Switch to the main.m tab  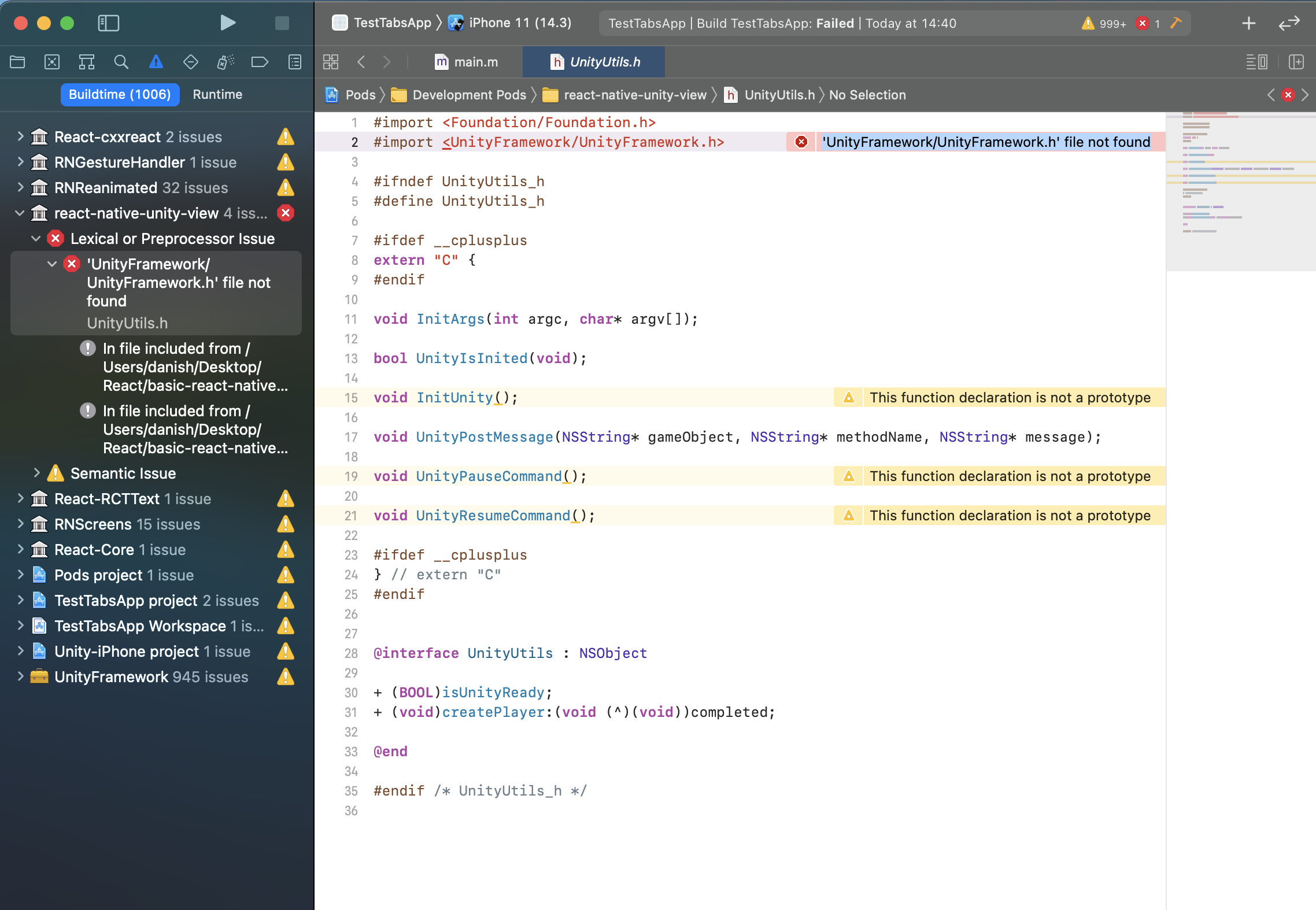pyautogui.click(x=467, y=62)
